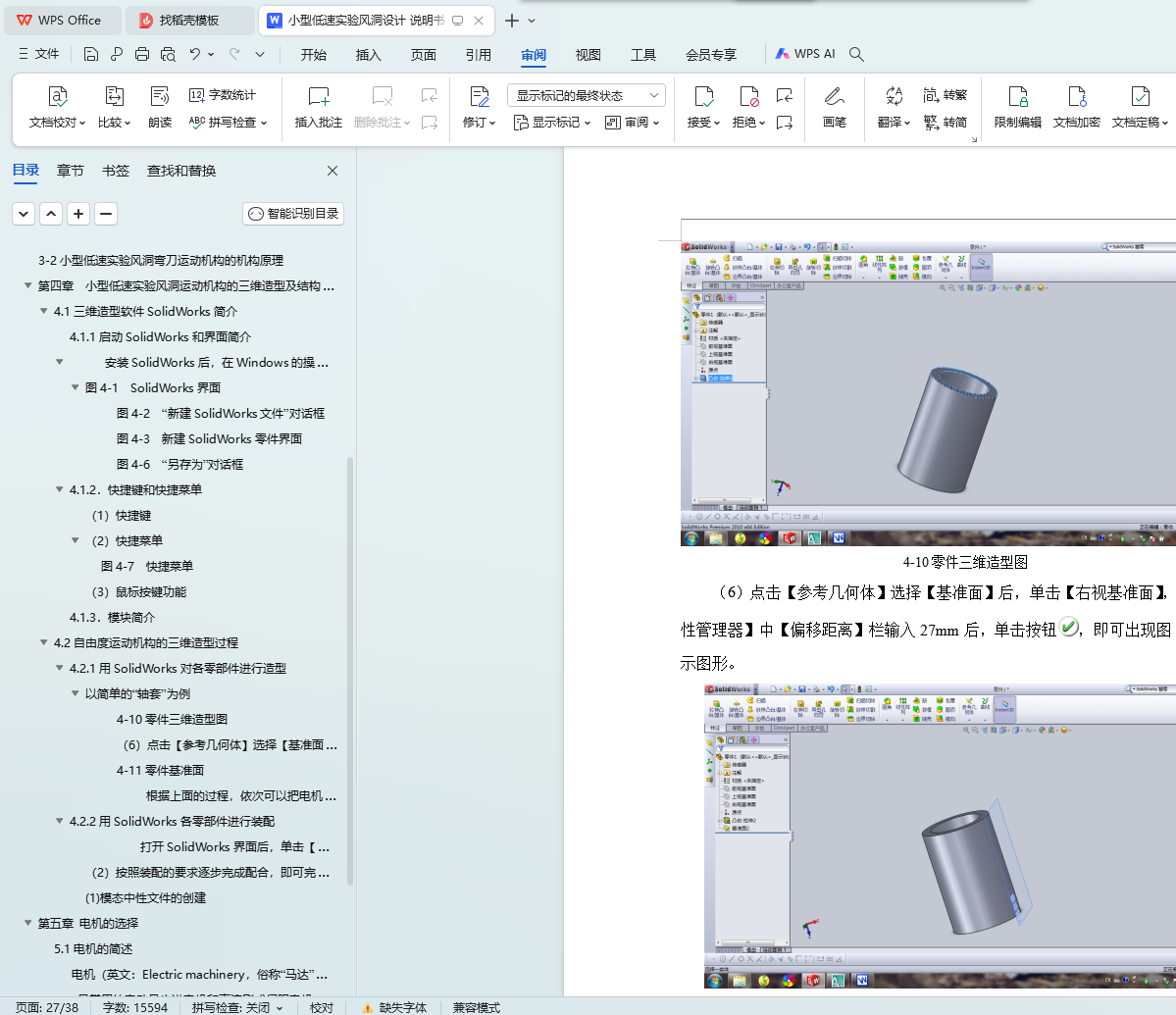Click the Save icon in quick toolbar
Image resolution: width=1176 pixels, height=1015 pixels.
[x=91, y=54]
